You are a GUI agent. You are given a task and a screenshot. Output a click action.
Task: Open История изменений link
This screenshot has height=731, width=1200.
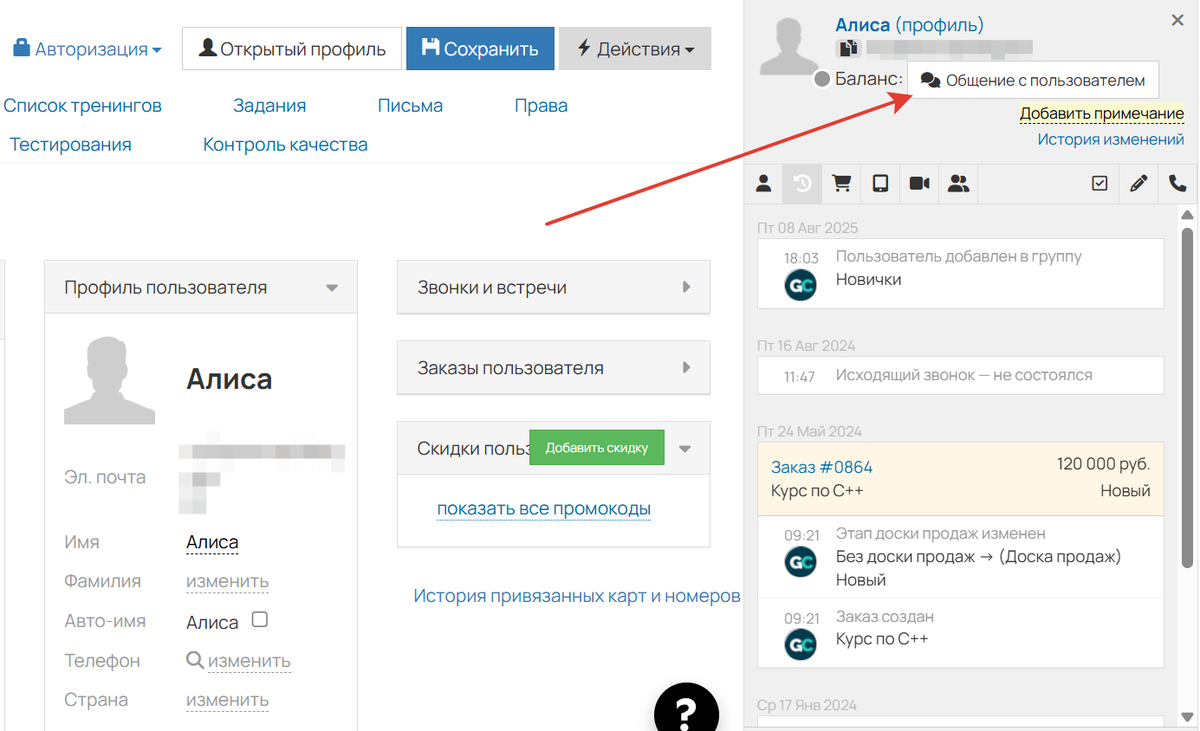coord(1111,140)
